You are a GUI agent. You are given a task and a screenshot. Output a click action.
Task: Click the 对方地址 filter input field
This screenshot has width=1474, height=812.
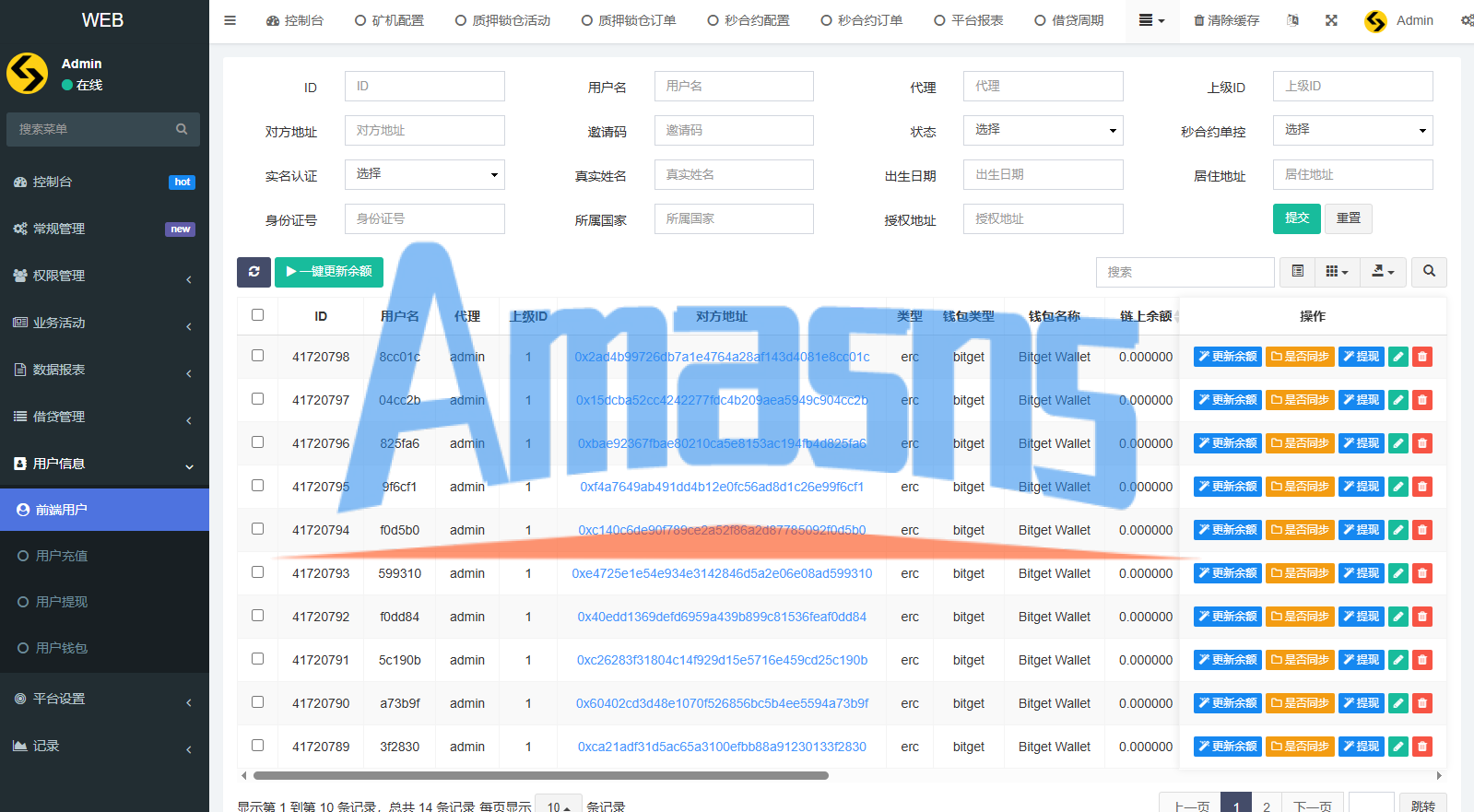tap(425, 130)
